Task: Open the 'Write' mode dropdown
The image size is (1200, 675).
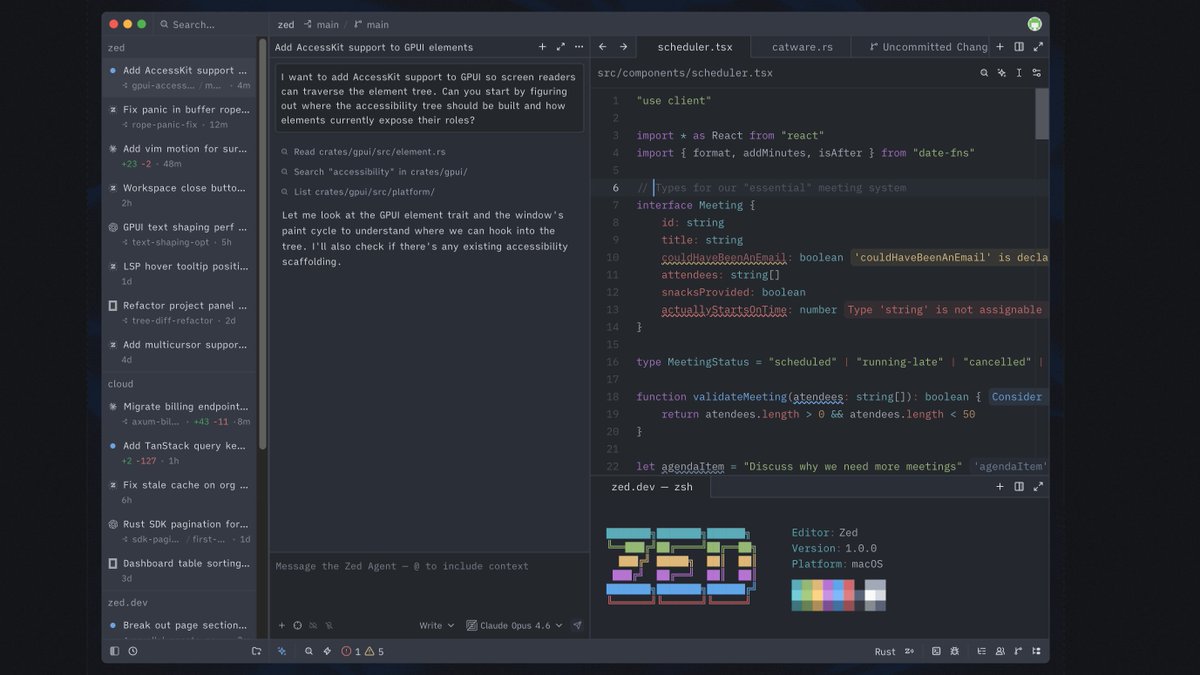Action: 436,626
